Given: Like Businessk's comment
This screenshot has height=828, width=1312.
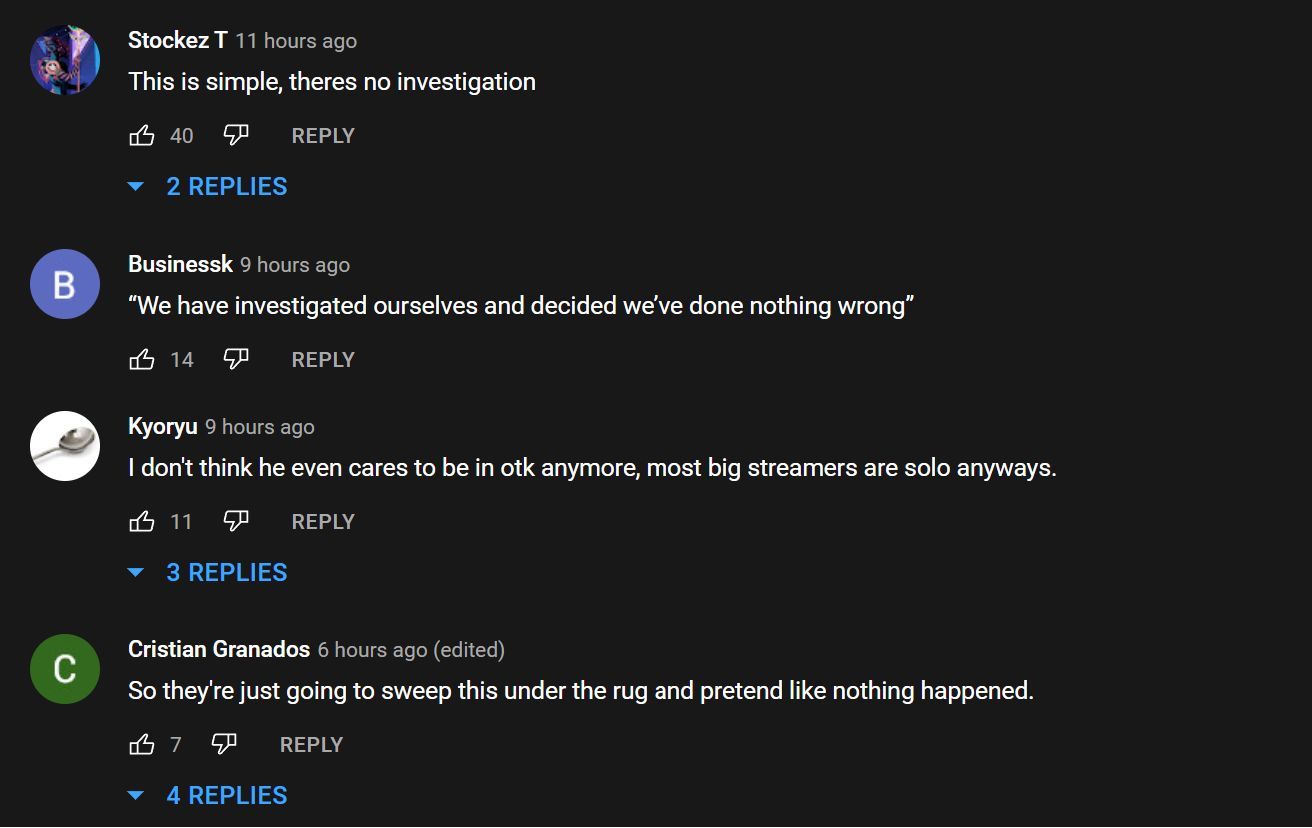Looking at the screenshot, I should point(142,359).
